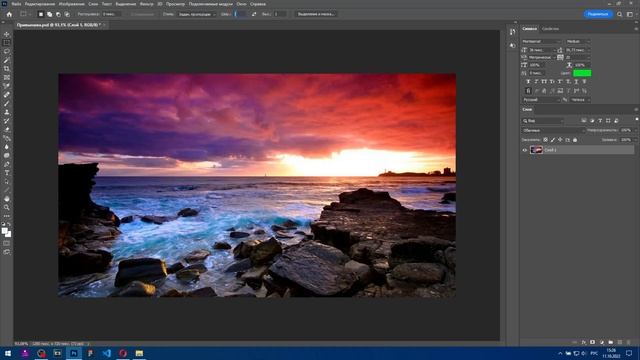This screenshot has height=360, width=640.
Task: Select the Frame tool
Action: [x=7, y=77]
